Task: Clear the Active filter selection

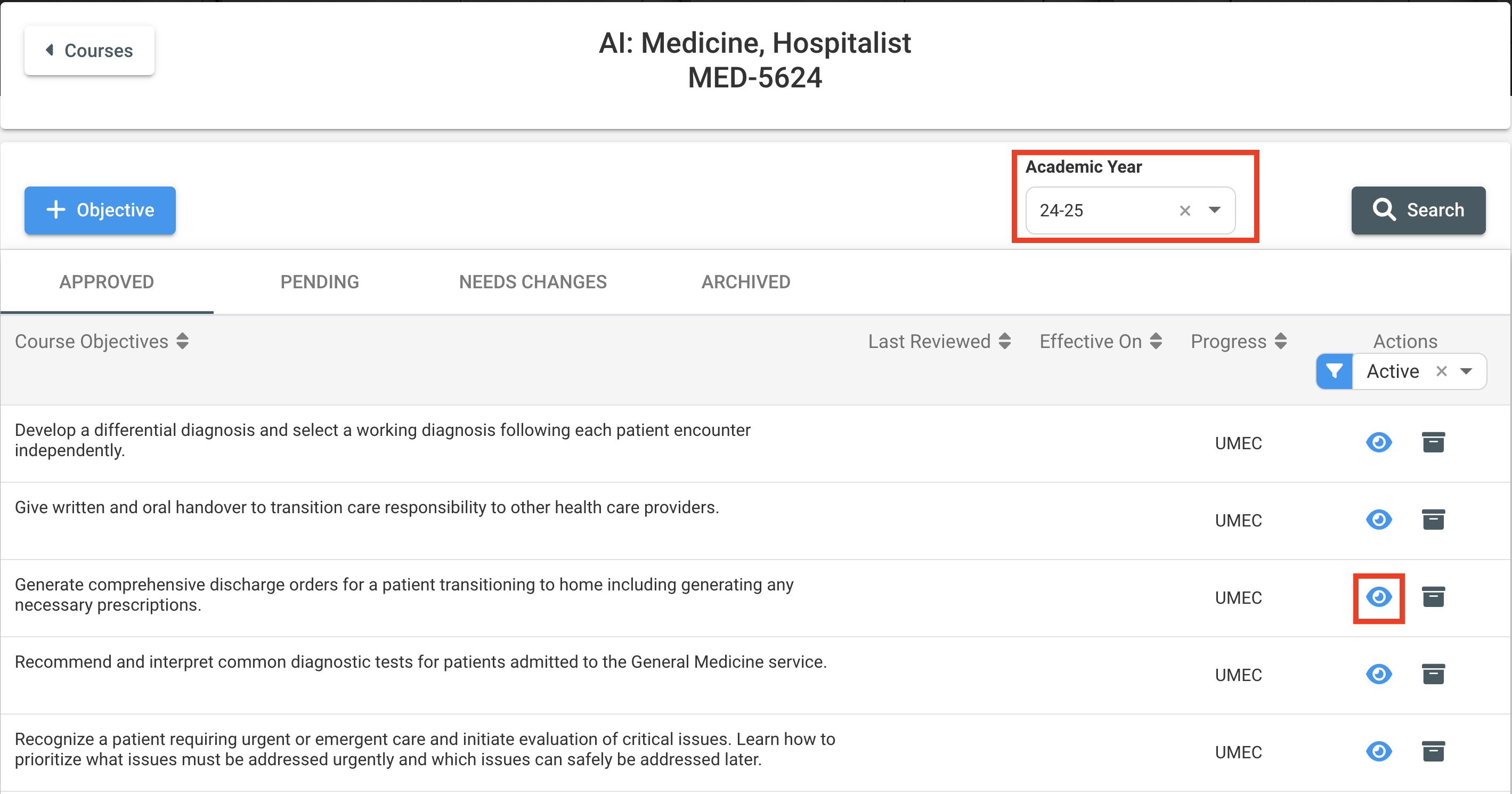Action: click(1442, 371)
